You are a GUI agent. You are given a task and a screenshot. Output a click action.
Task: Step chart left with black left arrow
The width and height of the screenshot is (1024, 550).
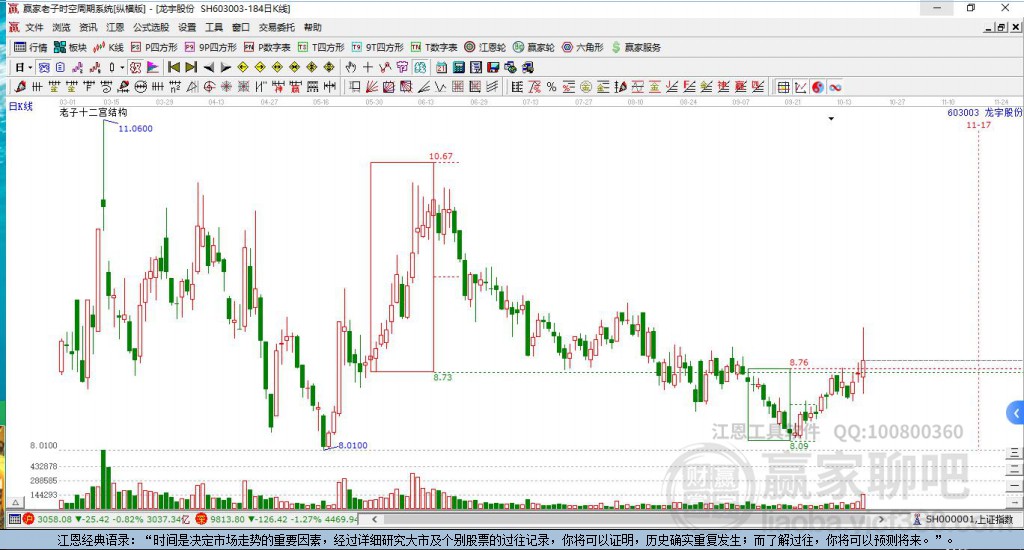[x=208, y=67]
